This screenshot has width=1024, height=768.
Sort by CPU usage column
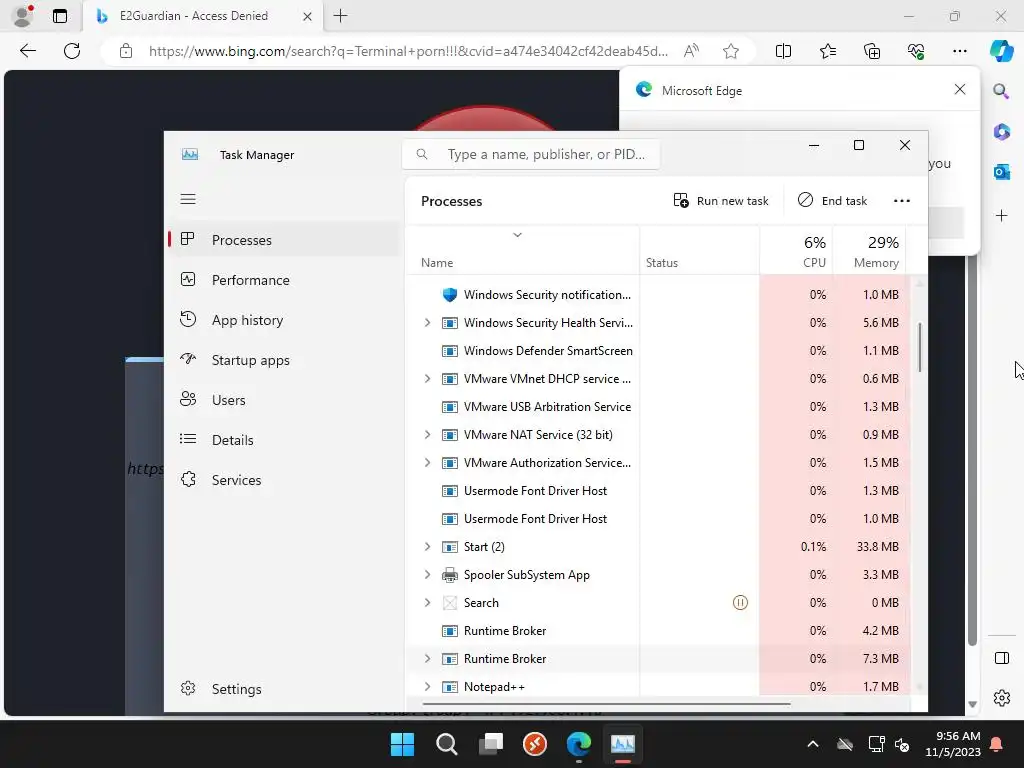click(796, 250)
